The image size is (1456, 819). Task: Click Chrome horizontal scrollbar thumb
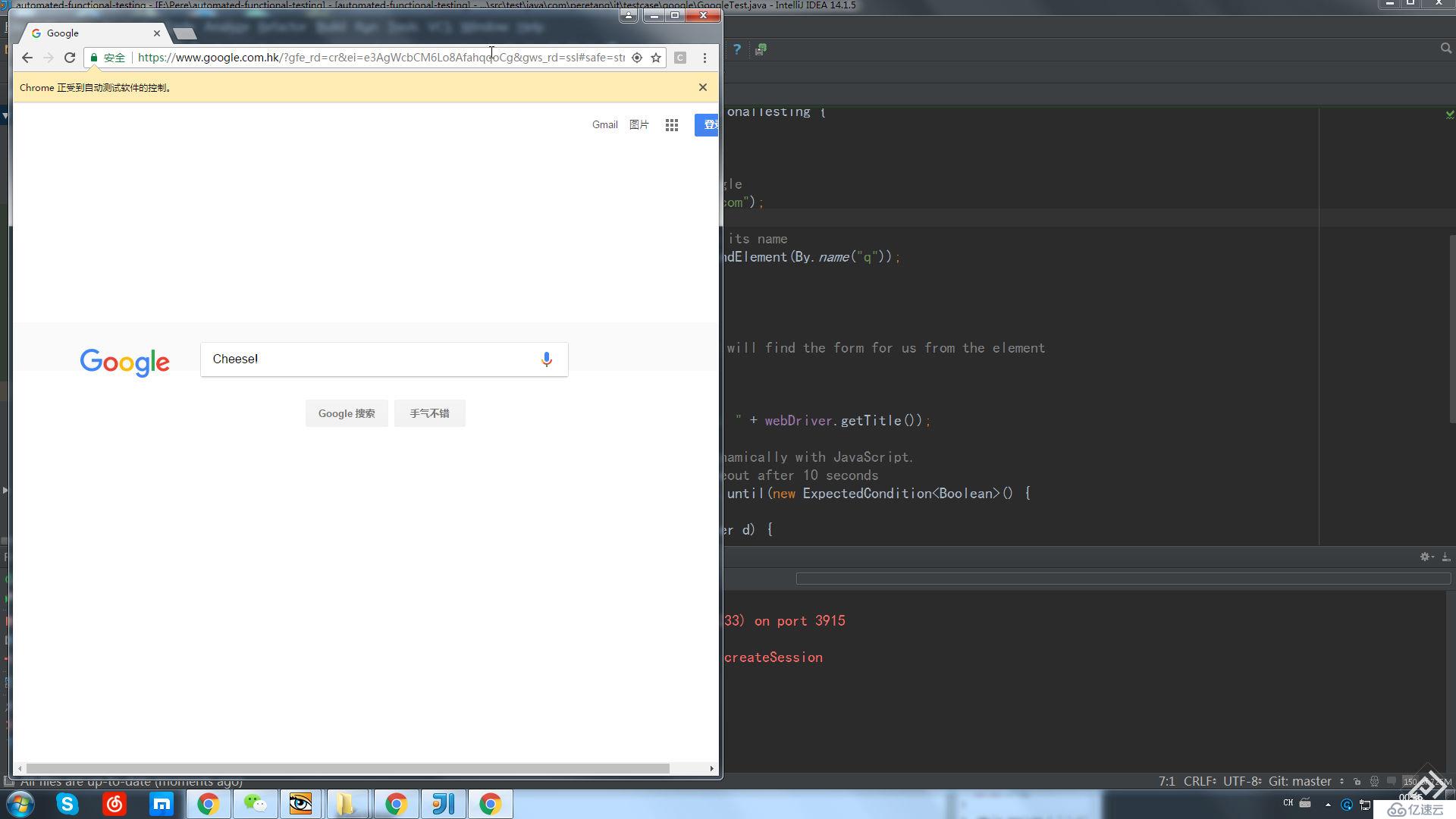(x=347, y=768)
